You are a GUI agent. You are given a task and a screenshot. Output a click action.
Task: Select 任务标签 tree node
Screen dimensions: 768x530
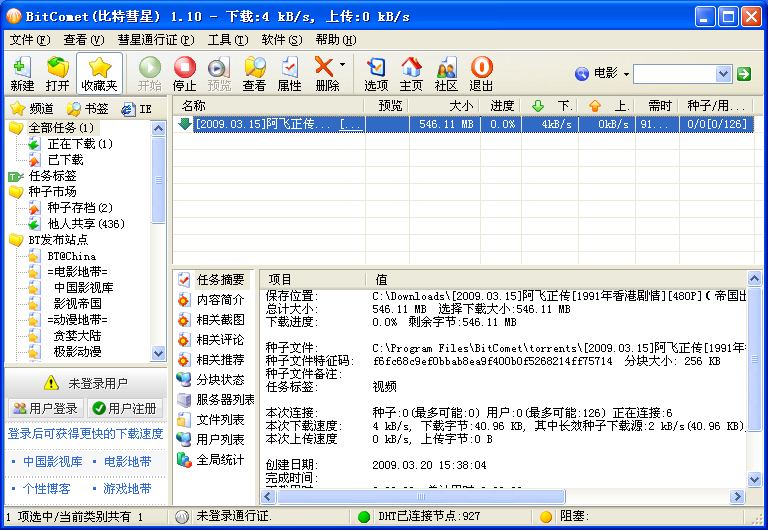(x=52, y=176)
